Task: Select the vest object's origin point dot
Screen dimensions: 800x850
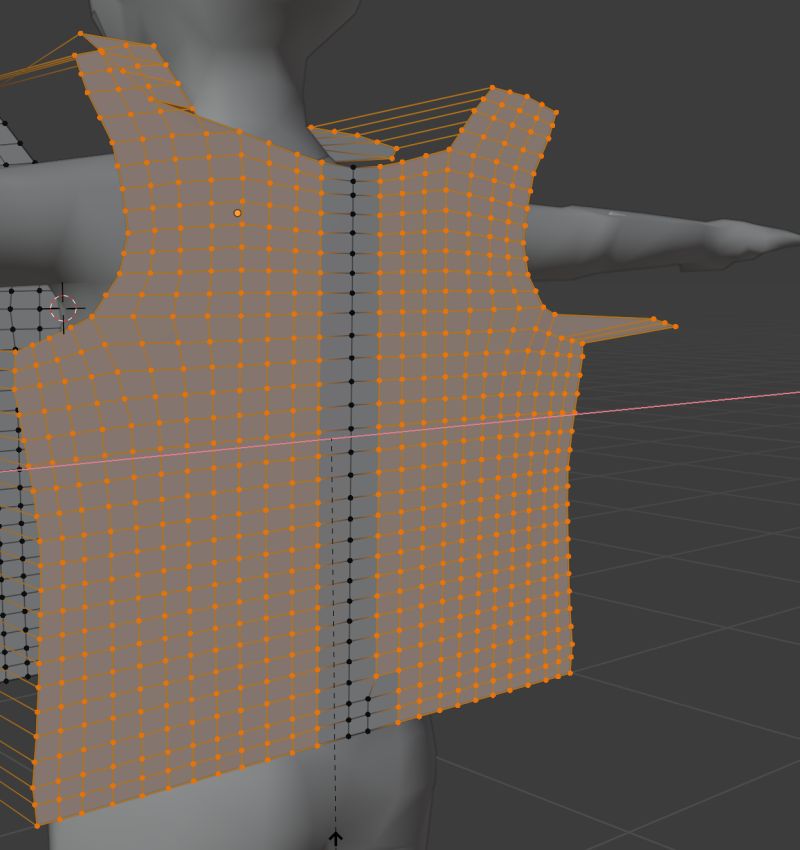Action: [x=237, y=213]
